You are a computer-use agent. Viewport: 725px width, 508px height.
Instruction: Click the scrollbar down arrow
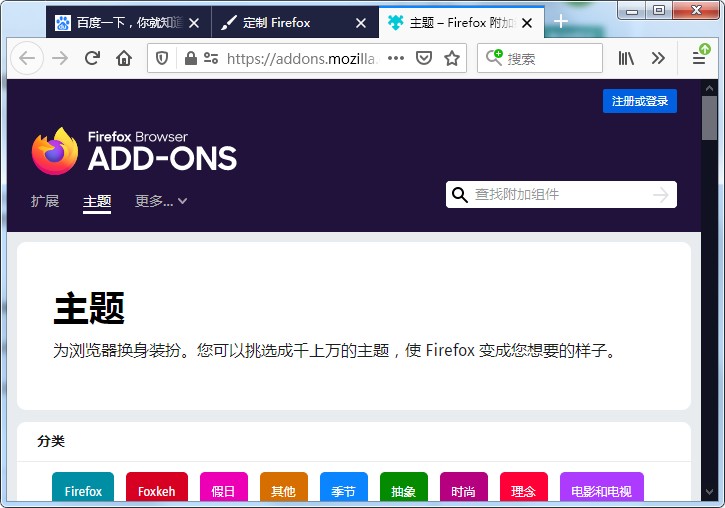(x=709, y=492)
